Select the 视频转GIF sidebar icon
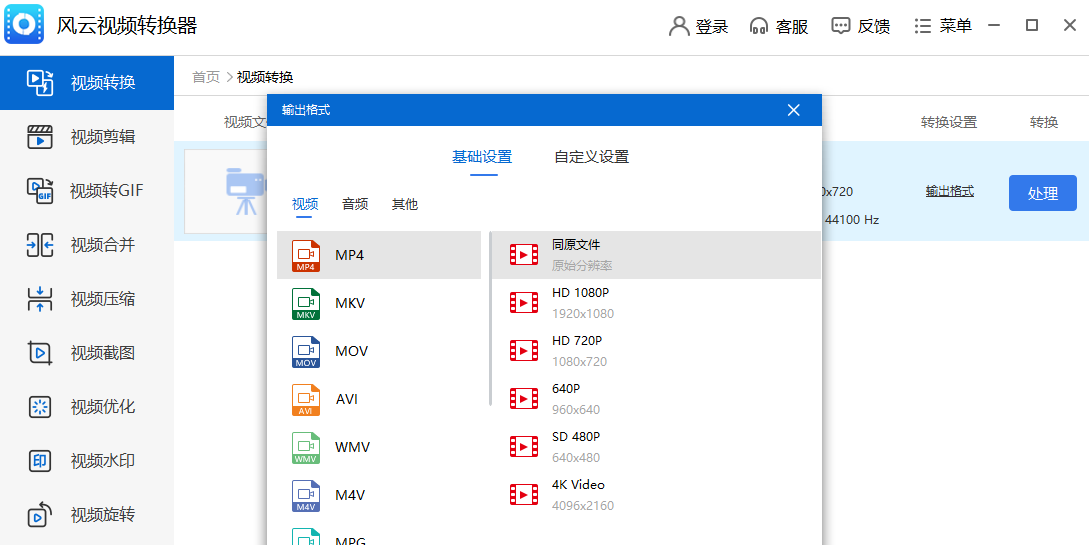1089x545 pixels. (39, 191)
